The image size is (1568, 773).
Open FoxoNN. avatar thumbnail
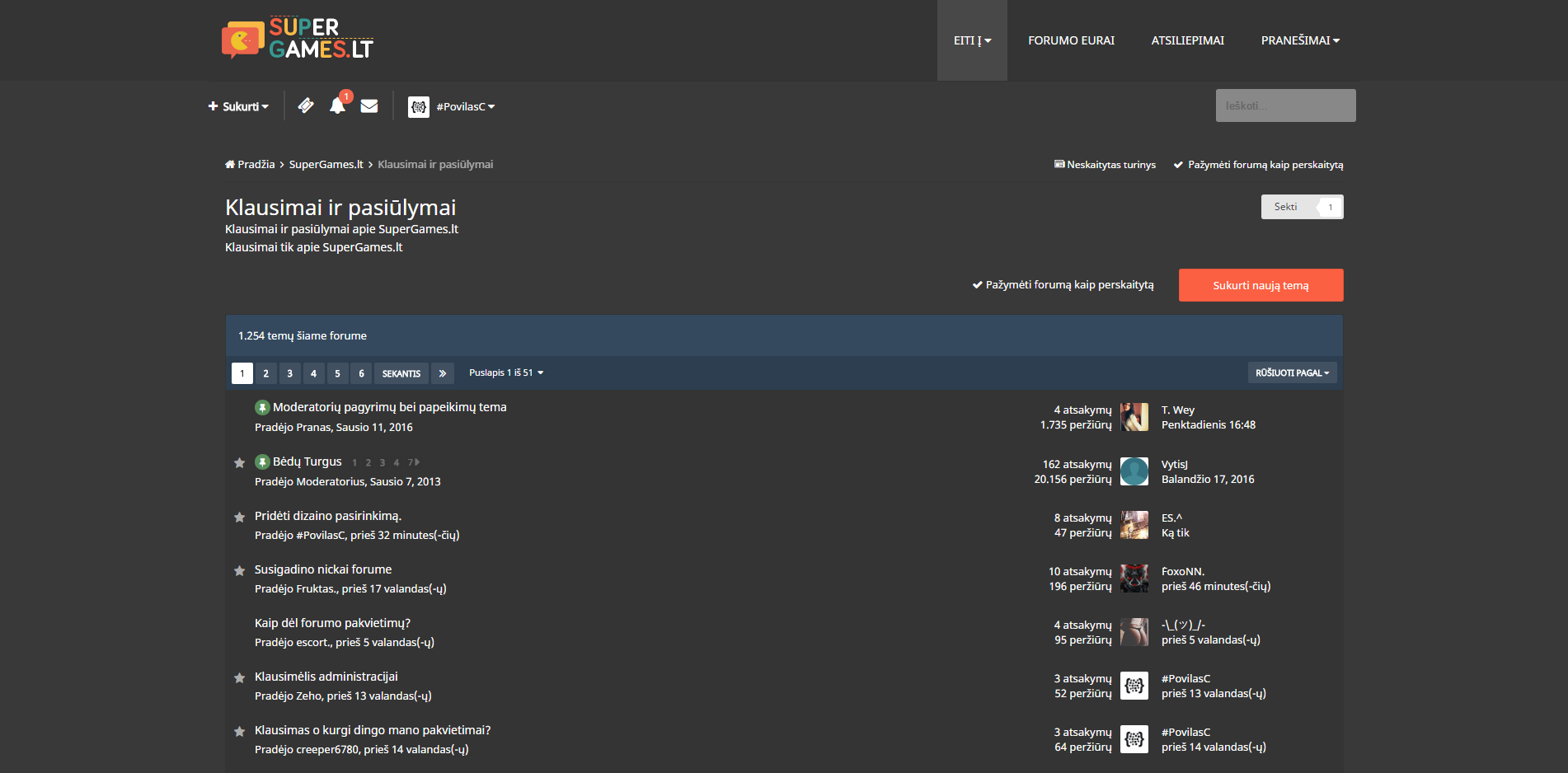1134,579
